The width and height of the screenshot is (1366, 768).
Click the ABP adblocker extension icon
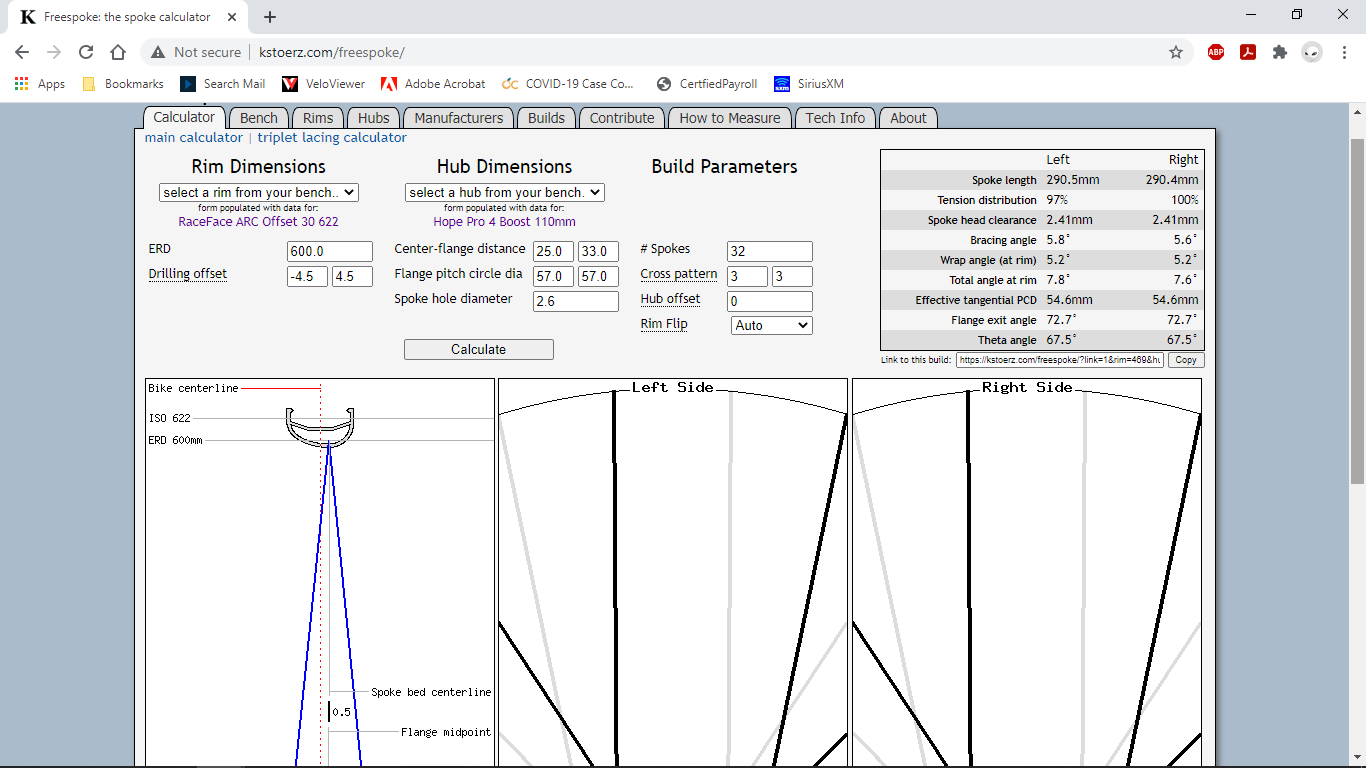[1215, 51]
